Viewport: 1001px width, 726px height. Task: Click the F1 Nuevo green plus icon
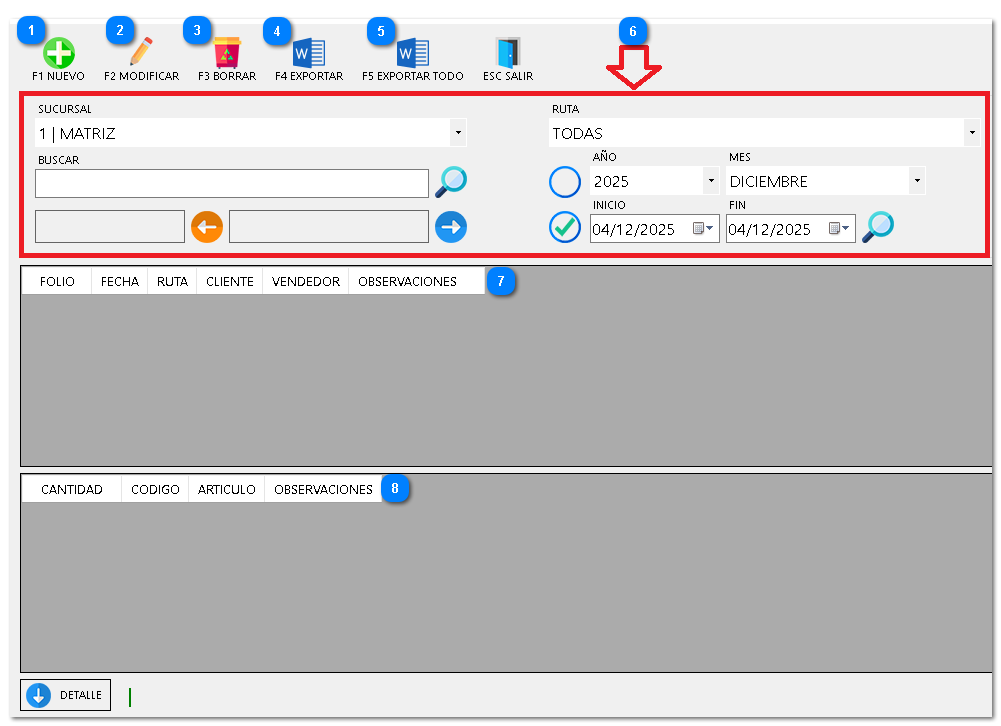click(x=59, y=53)
